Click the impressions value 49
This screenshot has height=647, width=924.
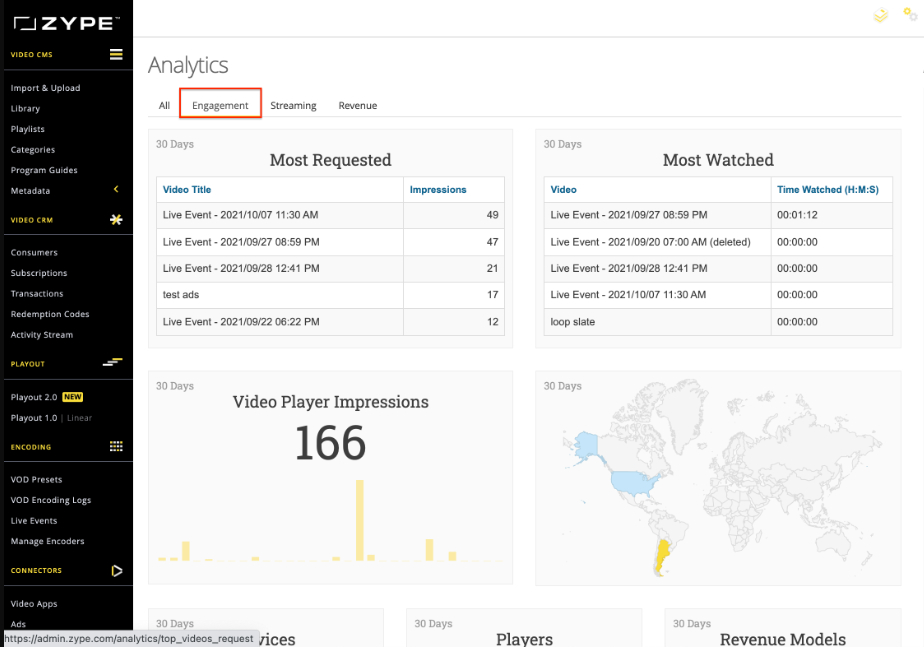click(493, 215)
